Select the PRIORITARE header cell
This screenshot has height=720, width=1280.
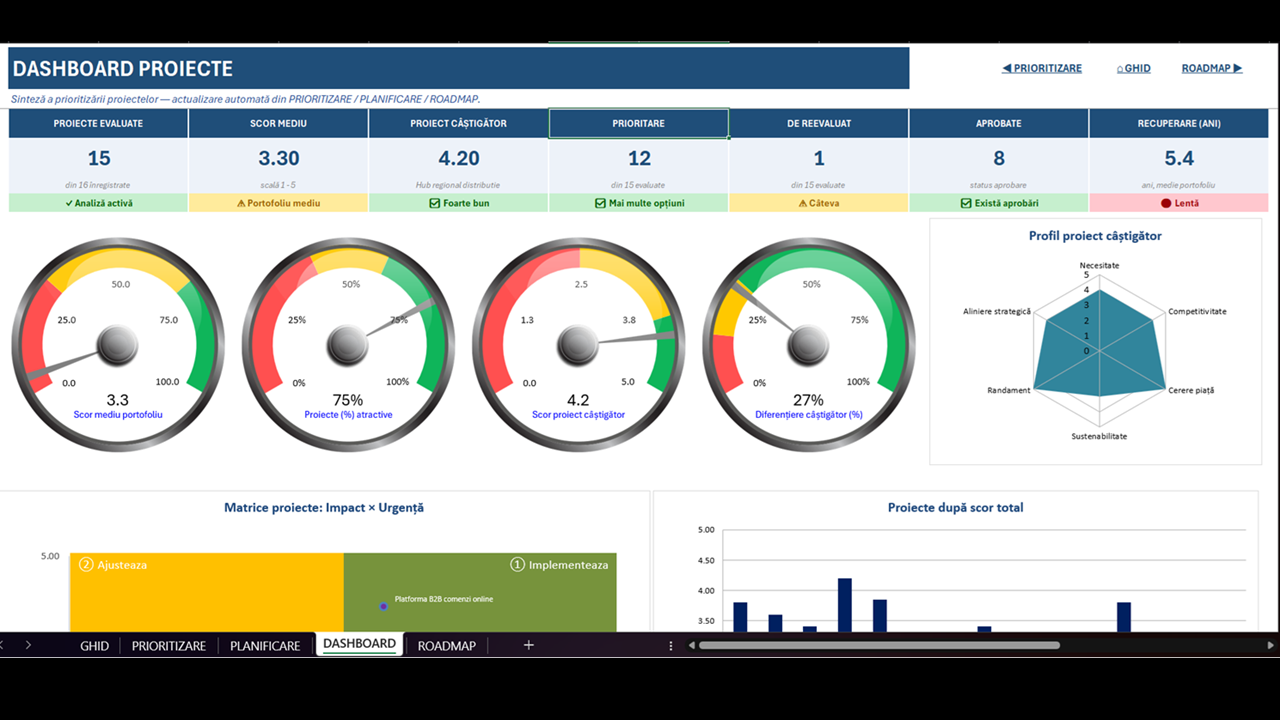[639, 123]
